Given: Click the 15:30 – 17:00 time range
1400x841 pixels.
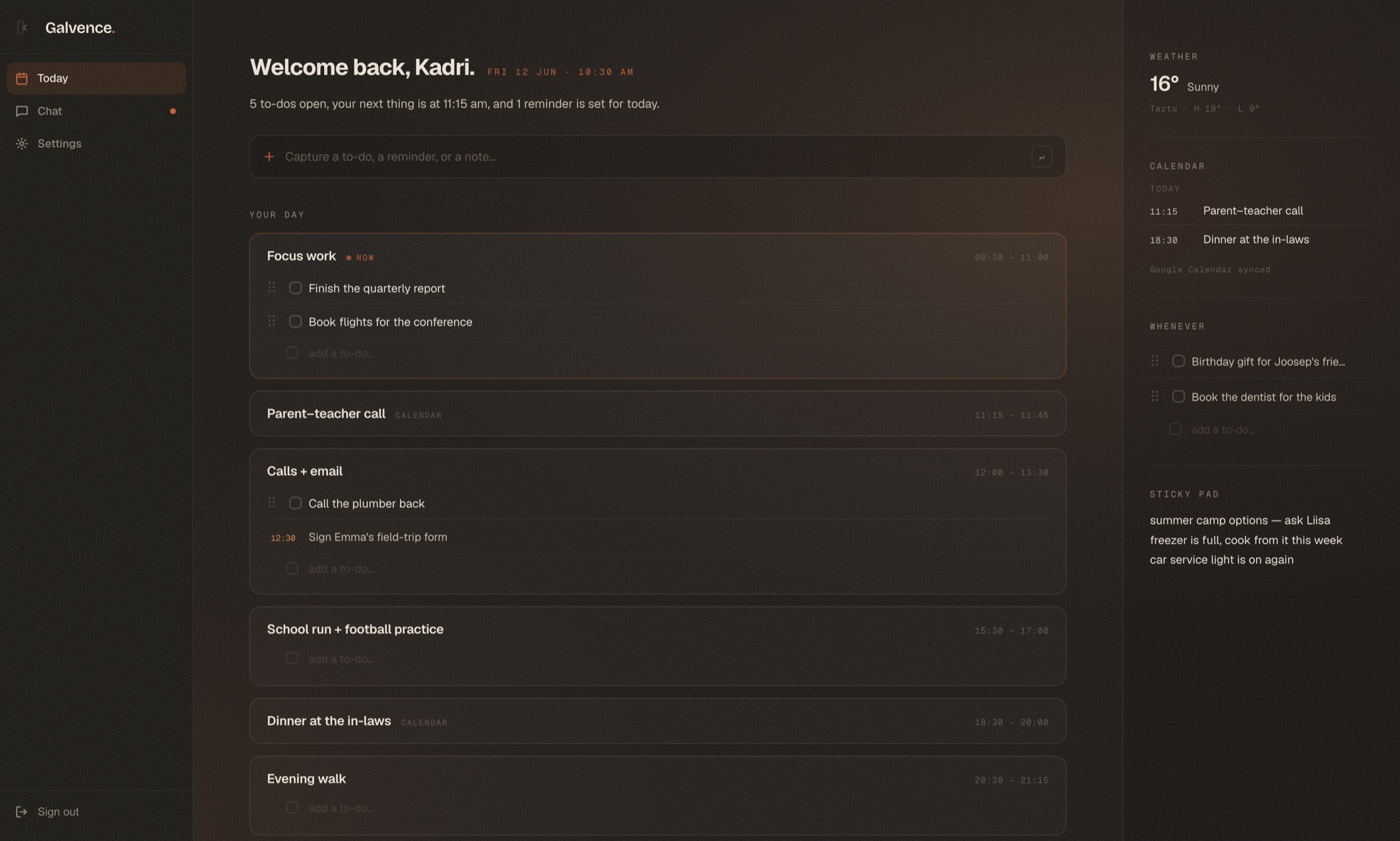Looking at the screenshot, I should [1011, 630].
